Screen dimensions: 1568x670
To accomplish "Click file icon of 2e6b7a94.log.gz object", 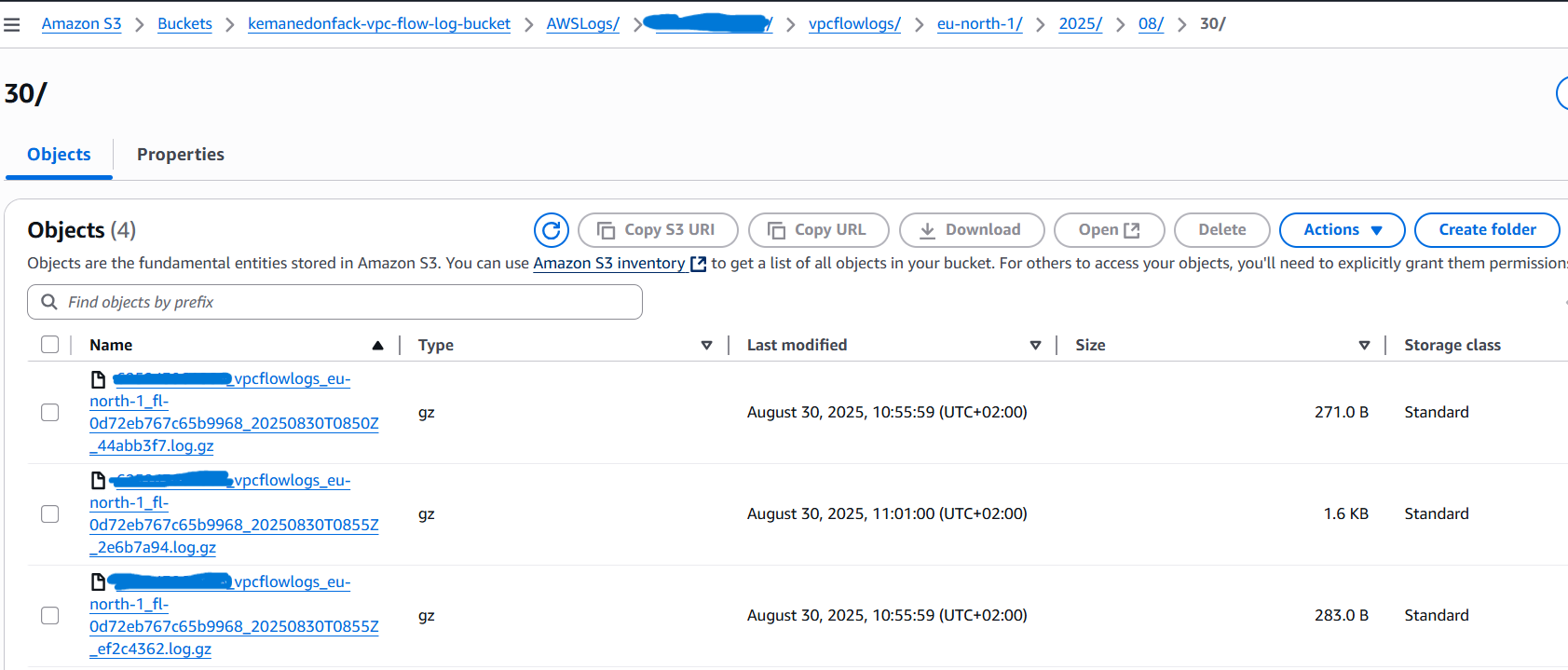I will click(x=98, y=481).
